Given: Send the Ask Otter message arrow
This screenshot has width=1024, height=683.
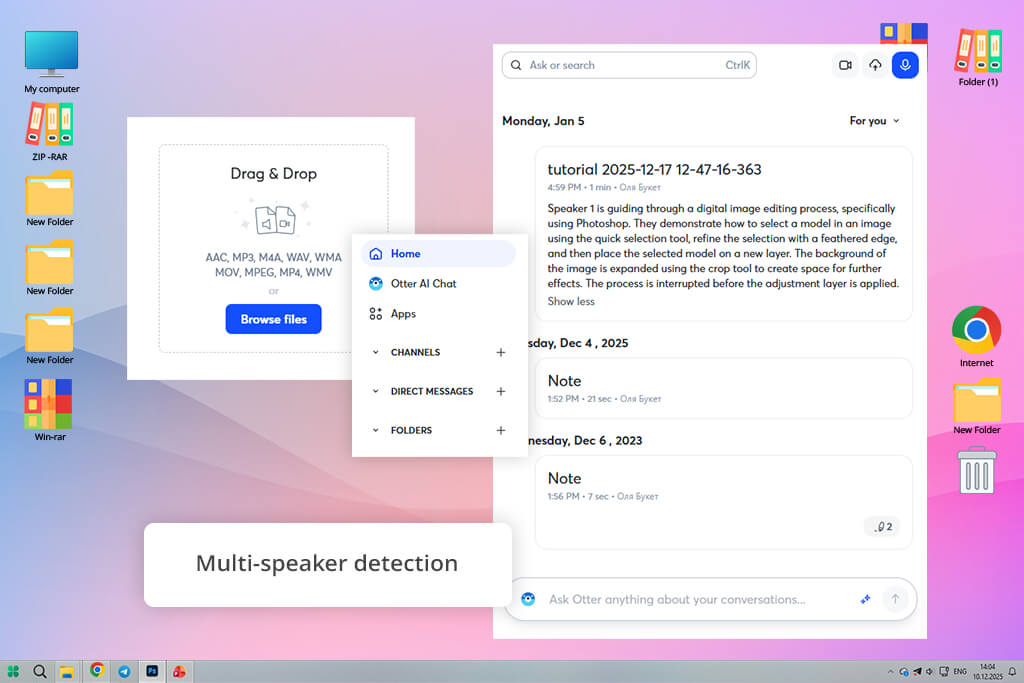Looking at the screenshot, I should tap(895, 599).
